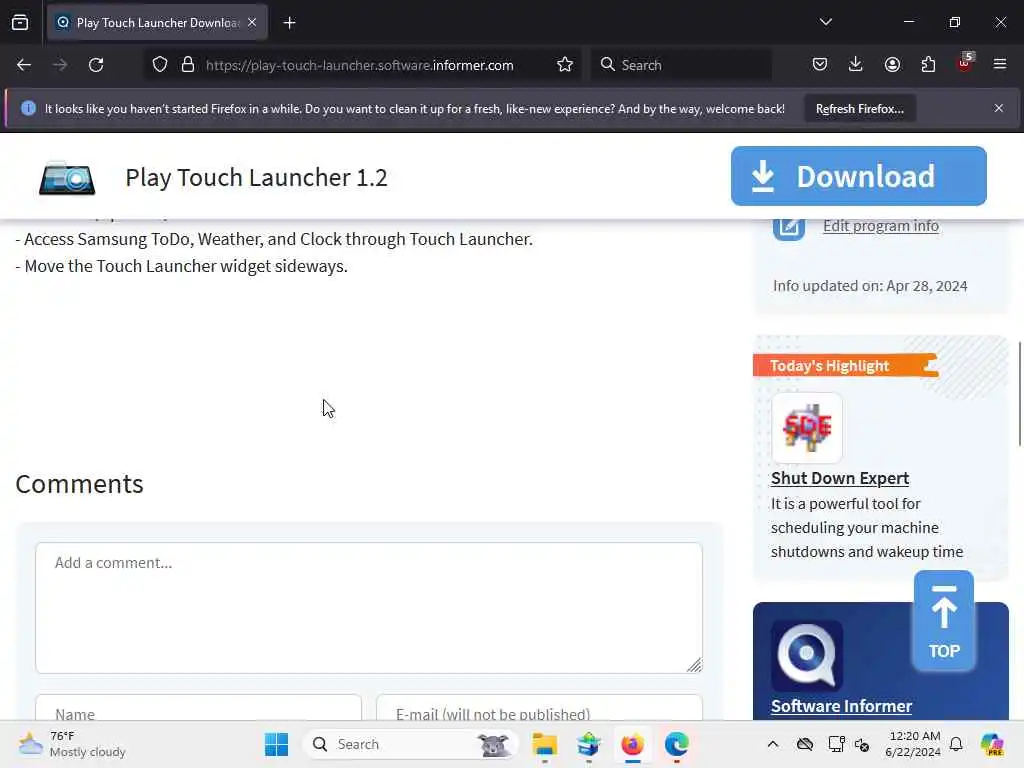
Task: Open the Edit program info link
Action: (881, 225)
